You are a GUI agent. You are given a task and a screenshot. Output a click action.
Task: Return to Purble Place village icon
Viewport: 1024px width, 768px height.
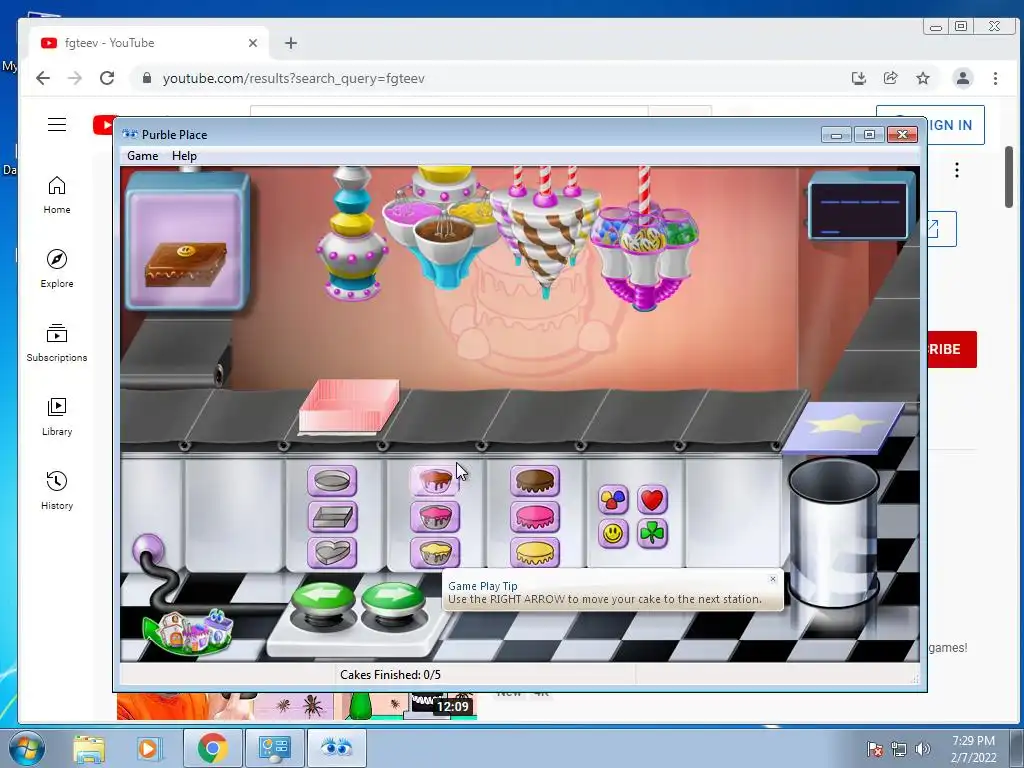point(189,631)
